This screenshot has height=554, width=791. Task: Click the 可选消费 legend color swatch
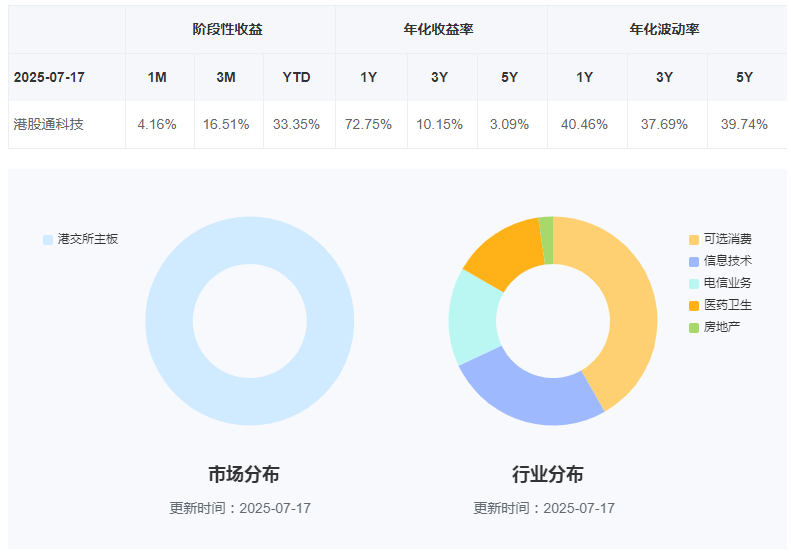pyautogui.click(x=694, y=240)
